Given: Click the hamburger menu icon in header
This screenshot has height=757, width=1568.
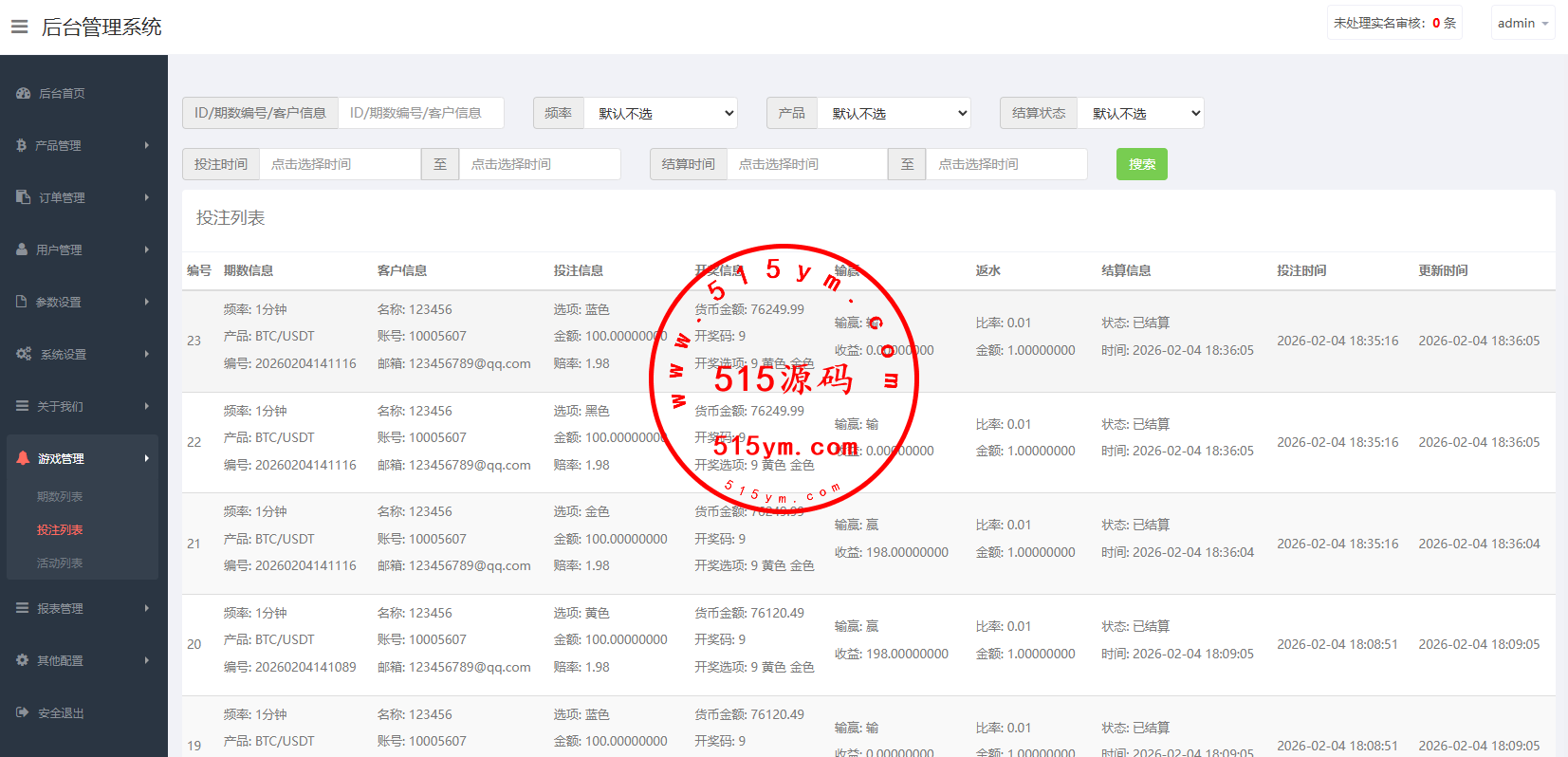Looking at the screenshot, I should 19,27.
